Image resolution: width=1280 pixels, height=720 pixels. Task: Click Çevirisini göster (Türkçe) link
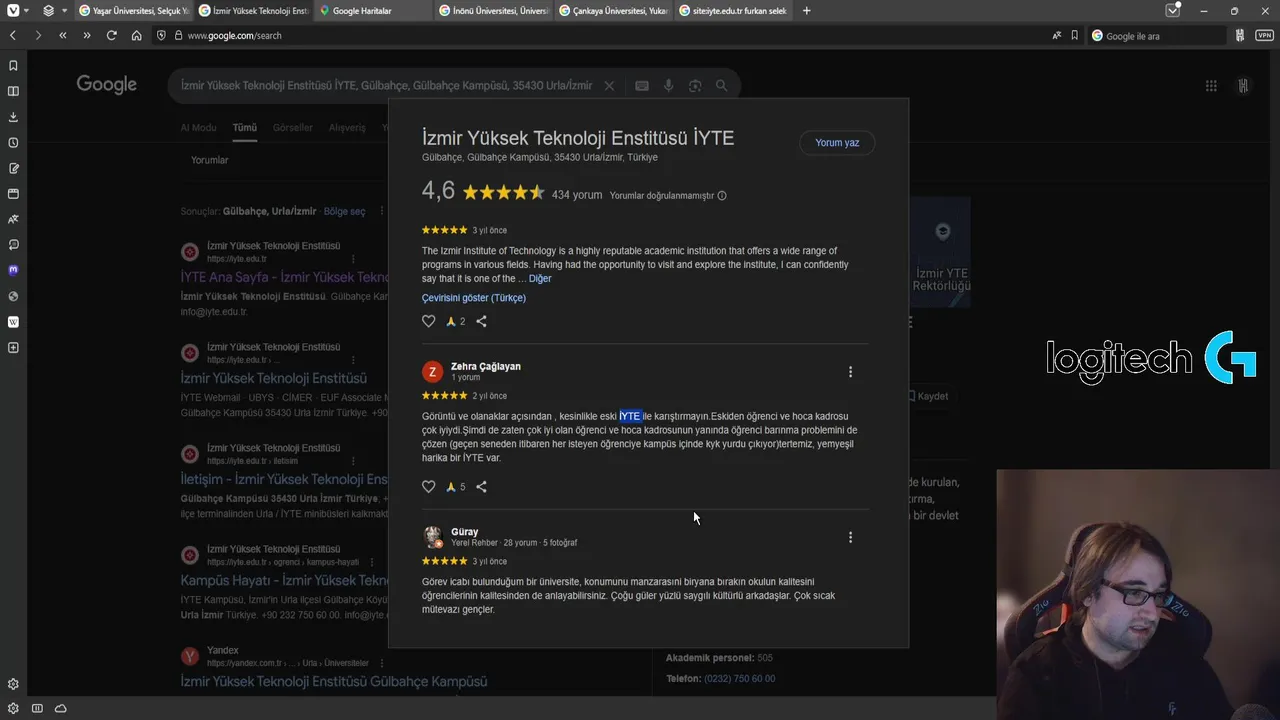474,298
